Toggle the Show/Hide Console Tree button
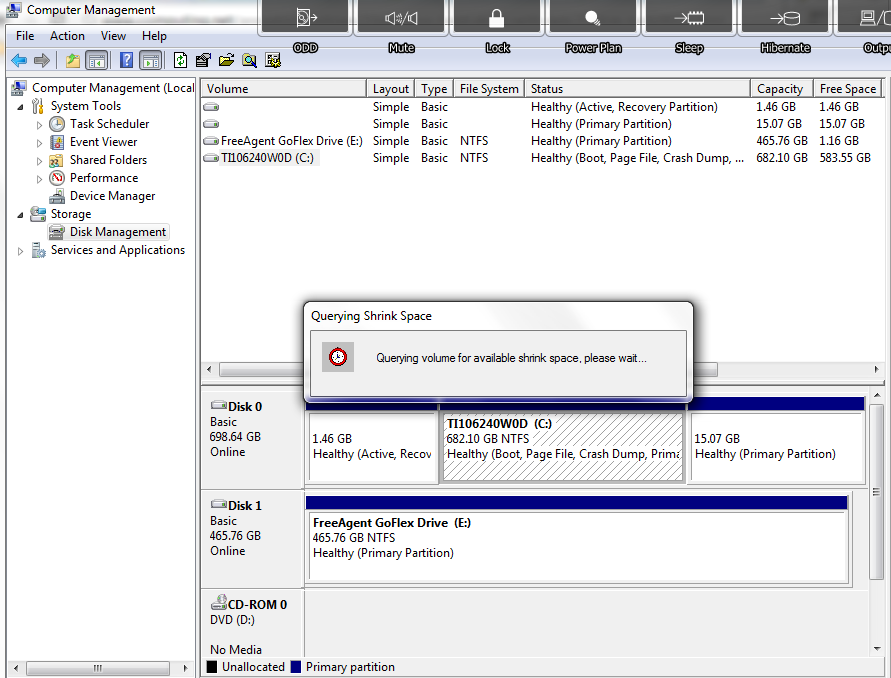 (97, 60)
